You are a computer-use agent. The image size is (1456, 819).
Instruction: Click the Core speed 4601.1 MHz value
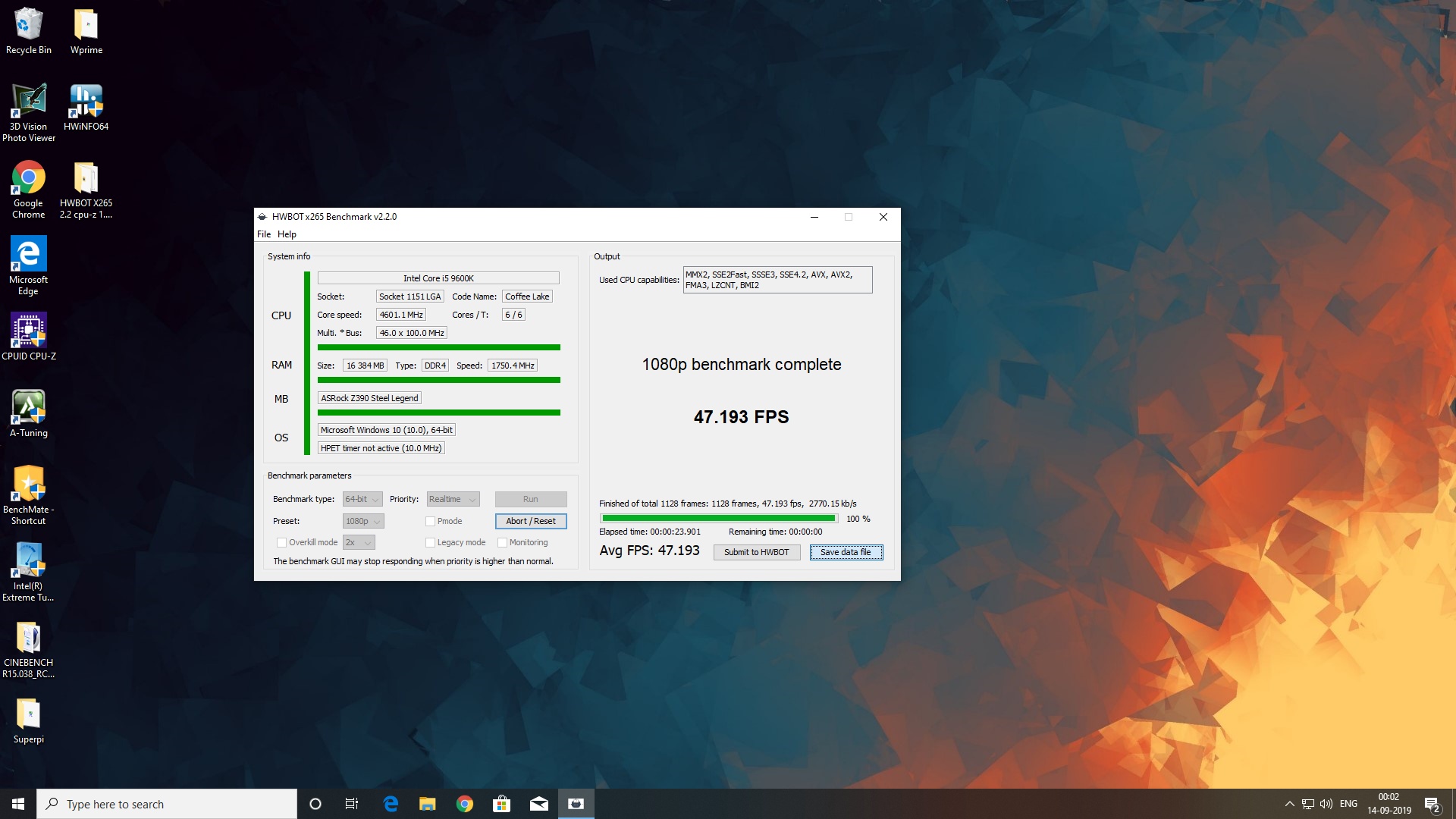(401, 315)
